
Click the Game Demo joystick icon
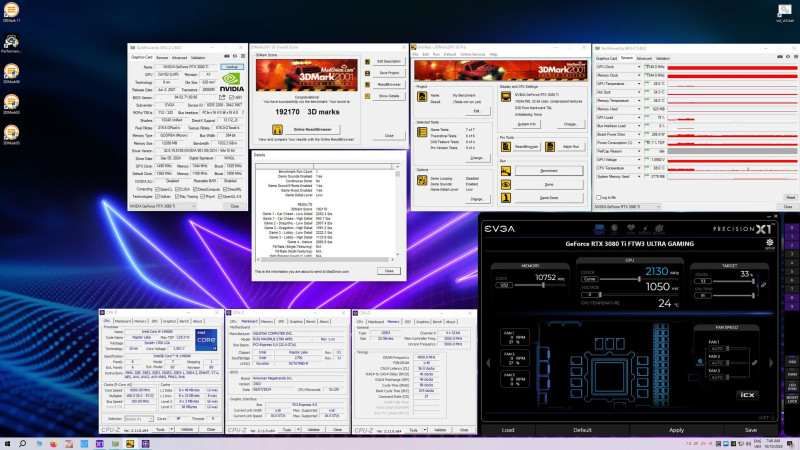[506, 197]
